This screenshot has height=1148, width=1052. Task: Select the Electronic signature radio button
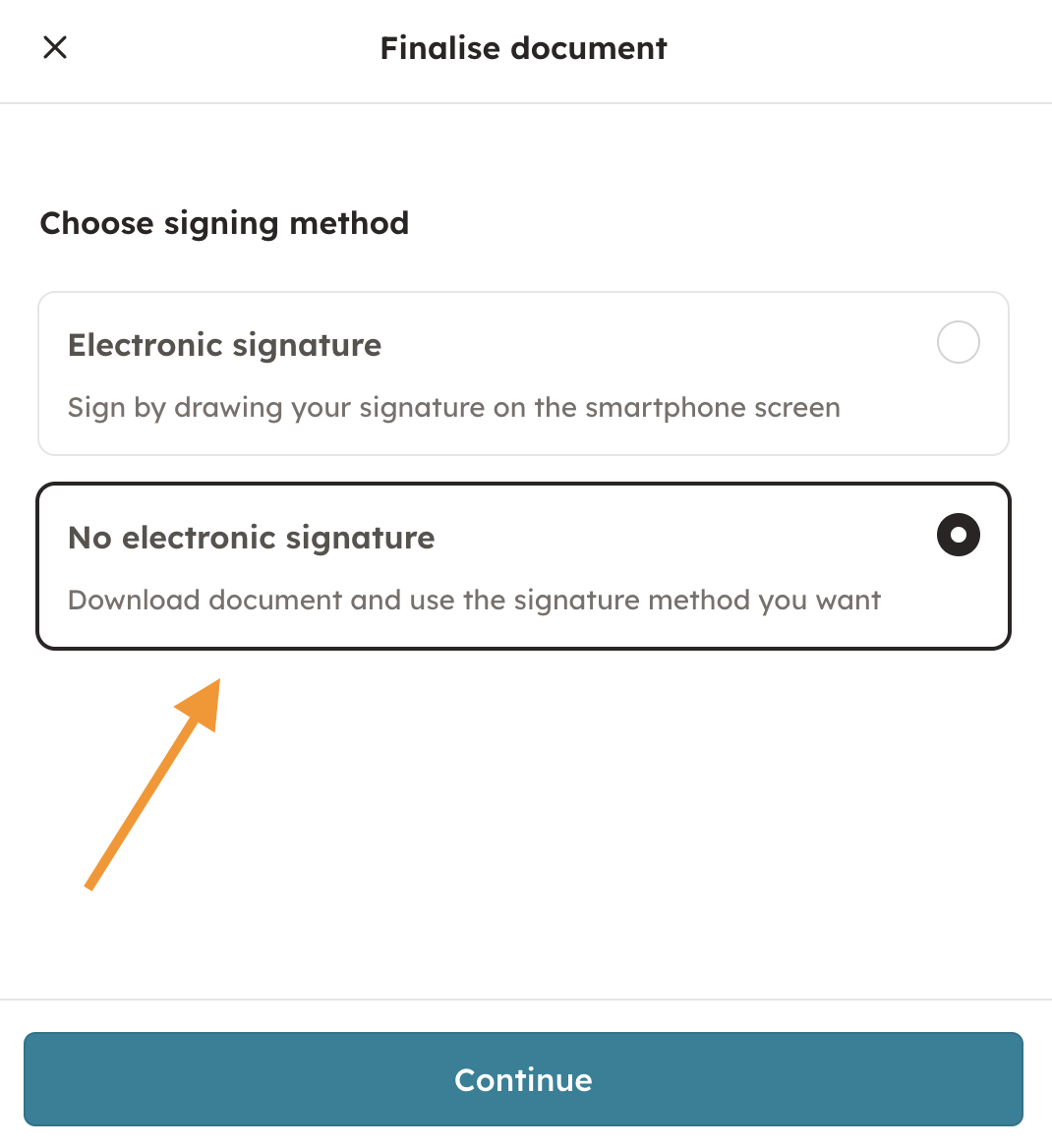click(958, 343)
